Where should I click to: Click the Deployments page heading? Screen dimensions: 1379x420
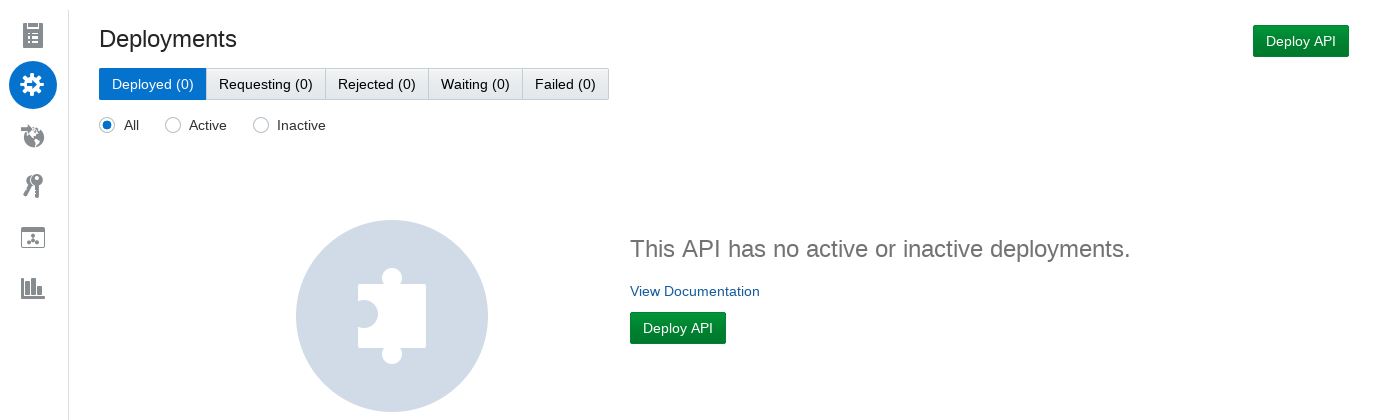coord(168,39)
